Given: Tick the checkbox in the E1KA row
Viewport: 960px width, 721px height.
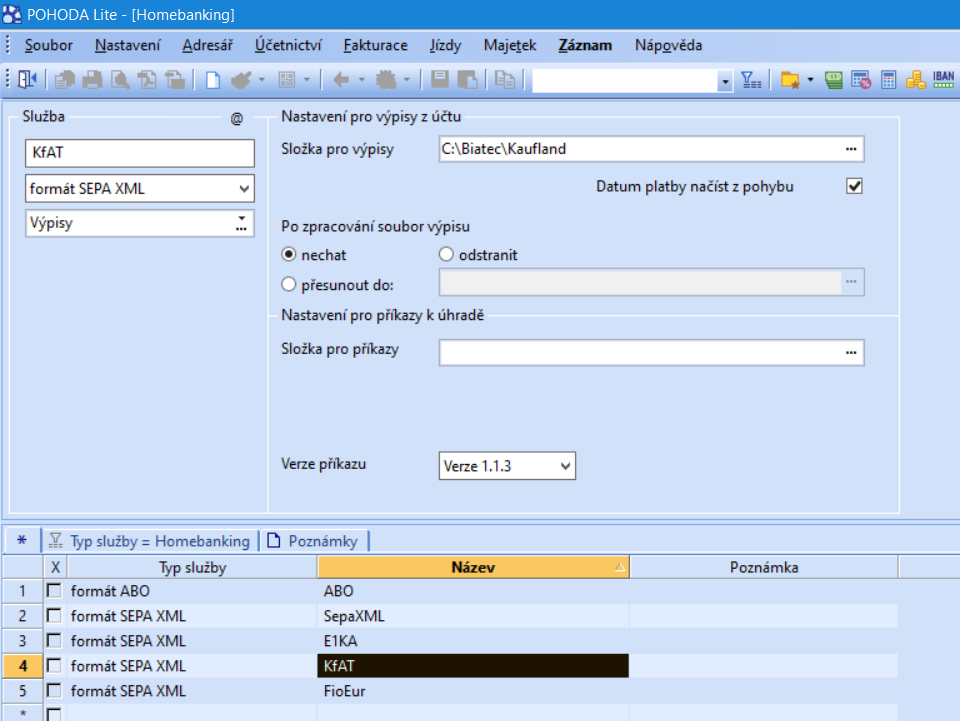Looking at the screenshot, I should (x=54, y=641).
